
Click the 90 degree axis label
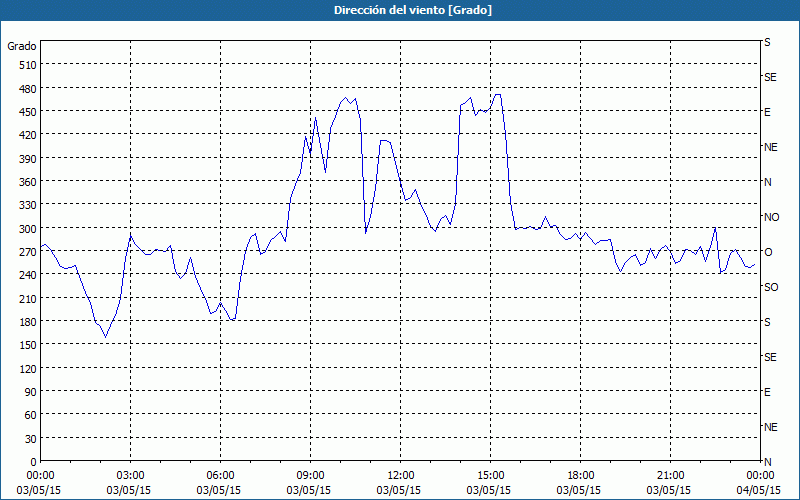tap(31, 392)
